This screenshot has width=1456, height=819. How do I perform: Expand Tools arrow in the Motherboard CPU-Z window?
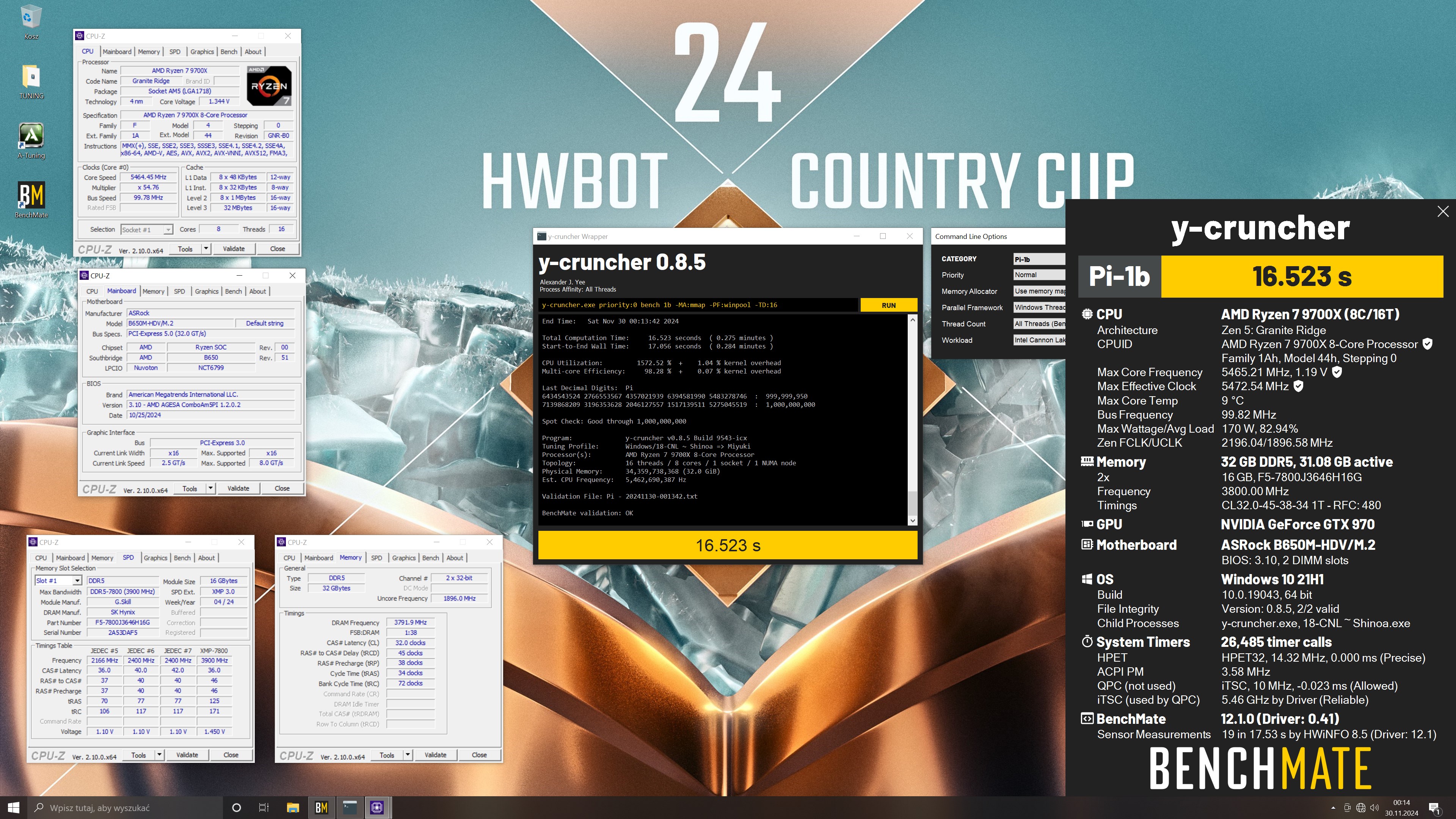(x=210, y=488)
